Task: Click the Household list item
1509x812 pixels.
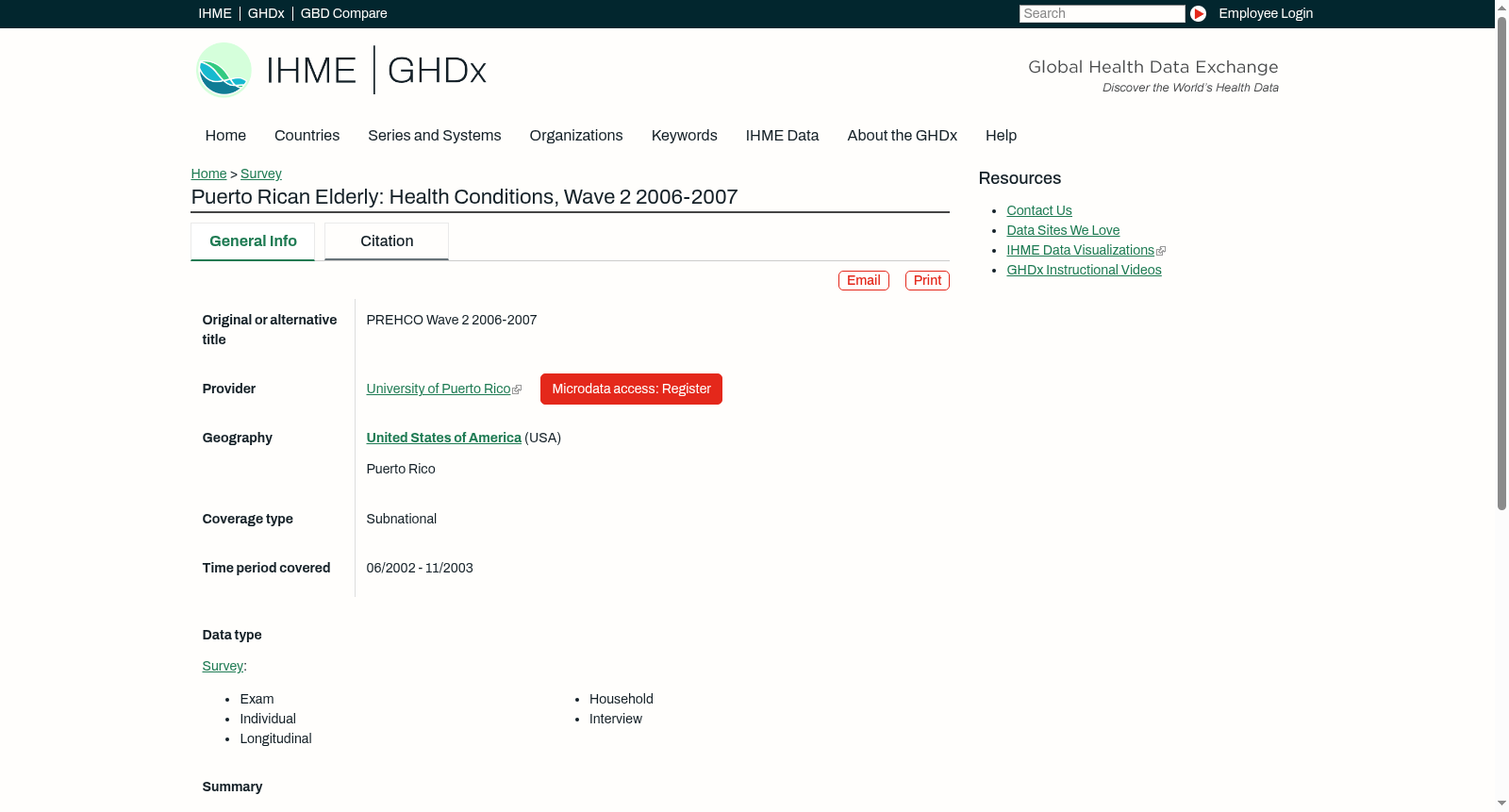Action: (622, 699)
